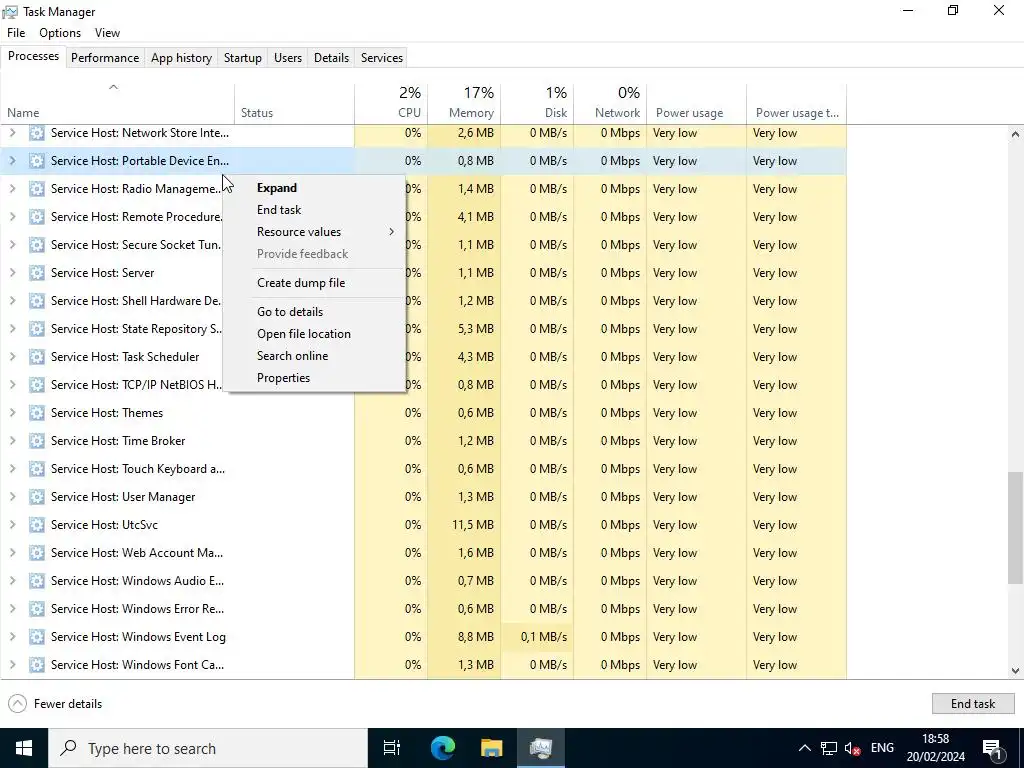The image size is (1024, 768).
Task: Click the gear icon beside Service Host: Time Broker
Action: 37,441
